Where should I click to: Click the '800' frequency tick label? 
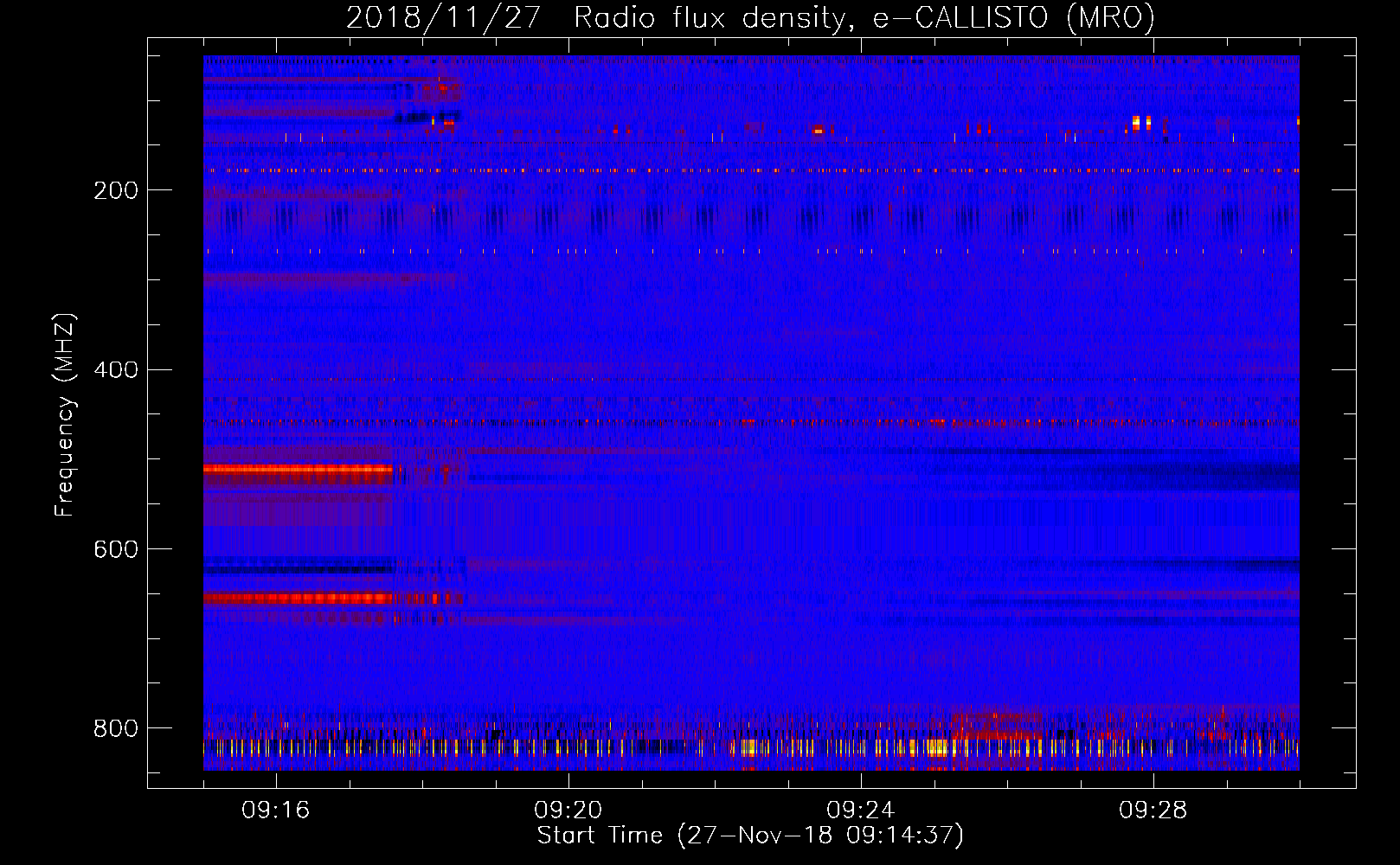(x=116, y=728)
